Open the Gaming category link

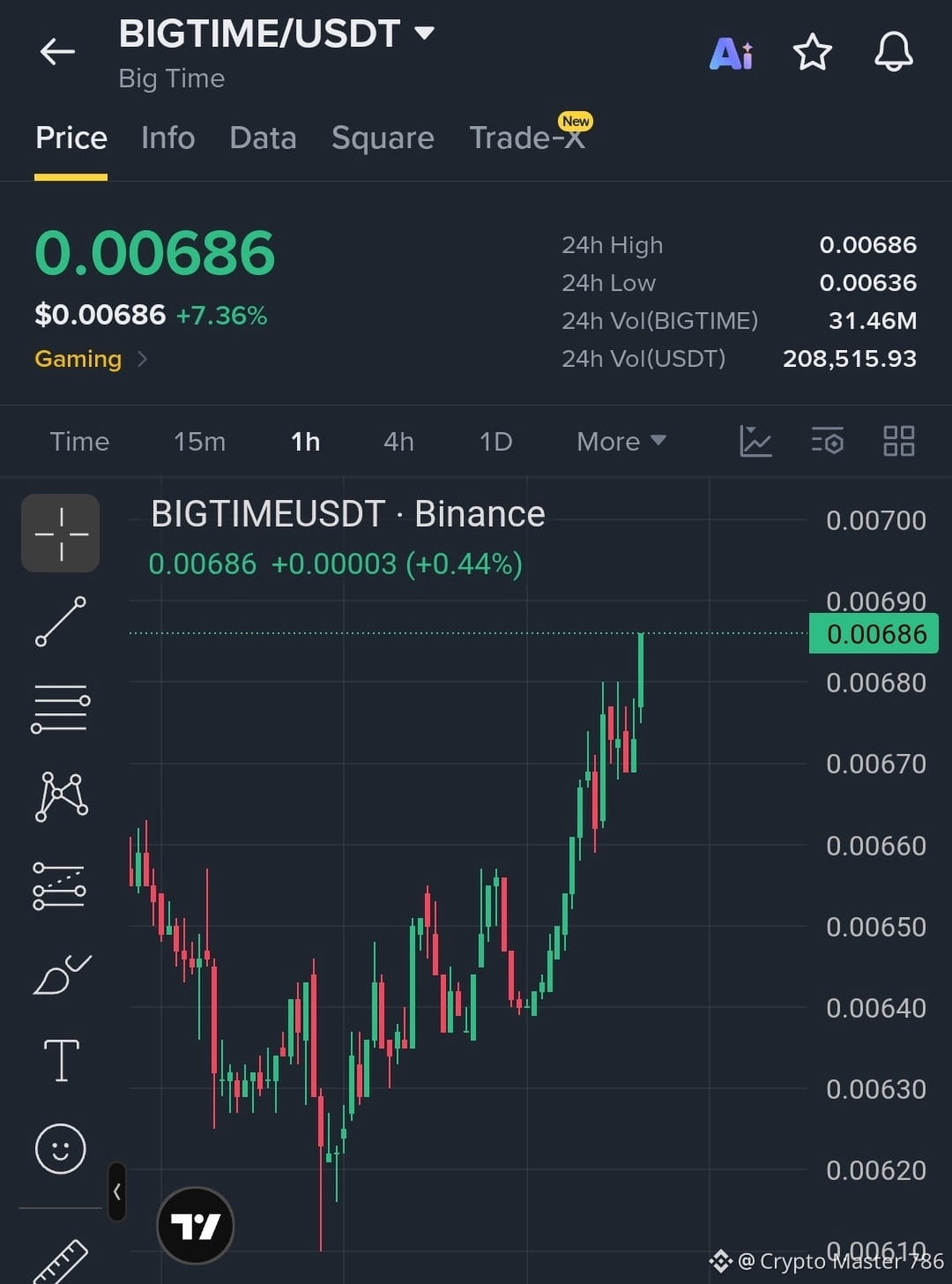[78, 359]
